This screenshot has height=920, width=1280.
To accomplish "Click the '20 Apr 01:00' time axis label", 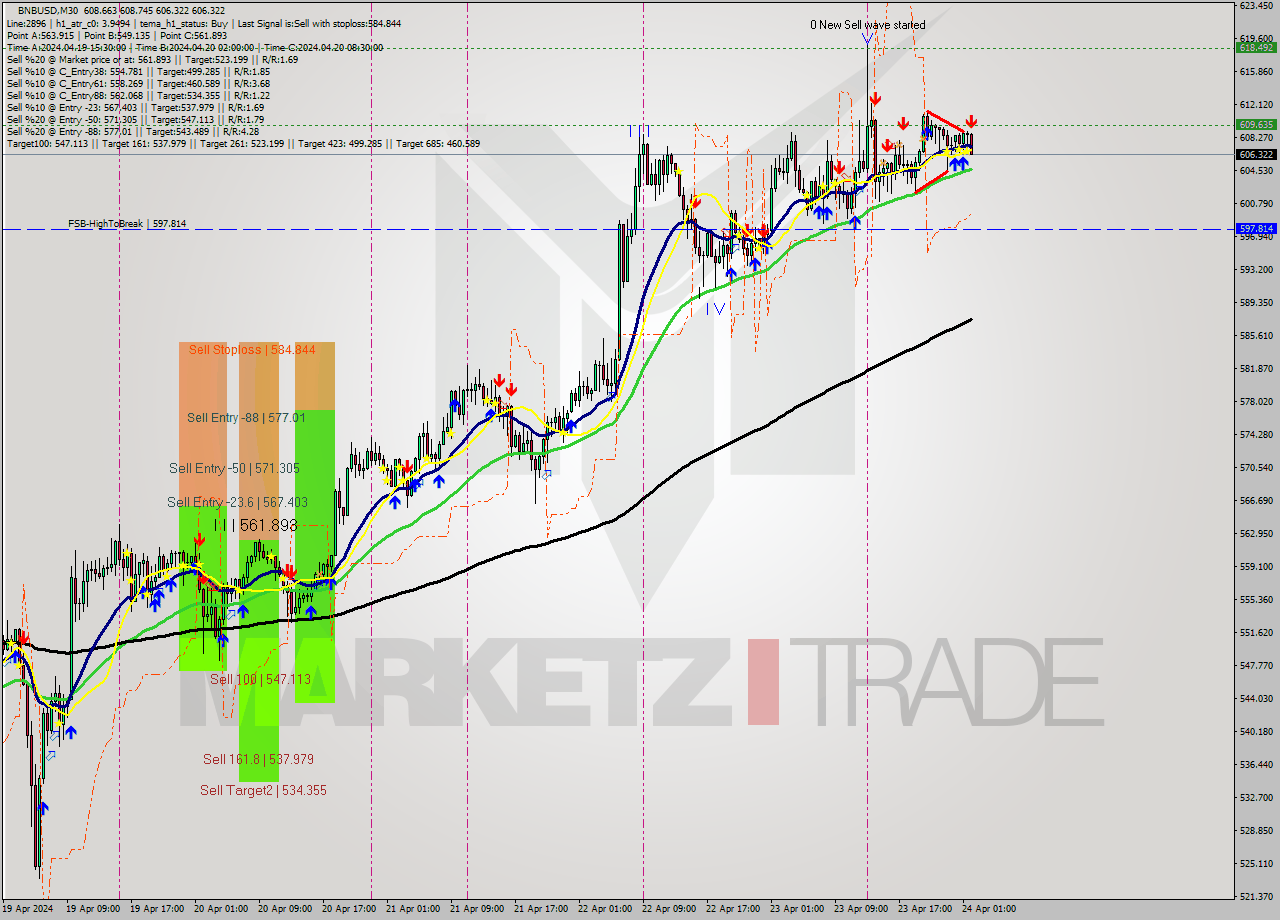I will 220,910.
